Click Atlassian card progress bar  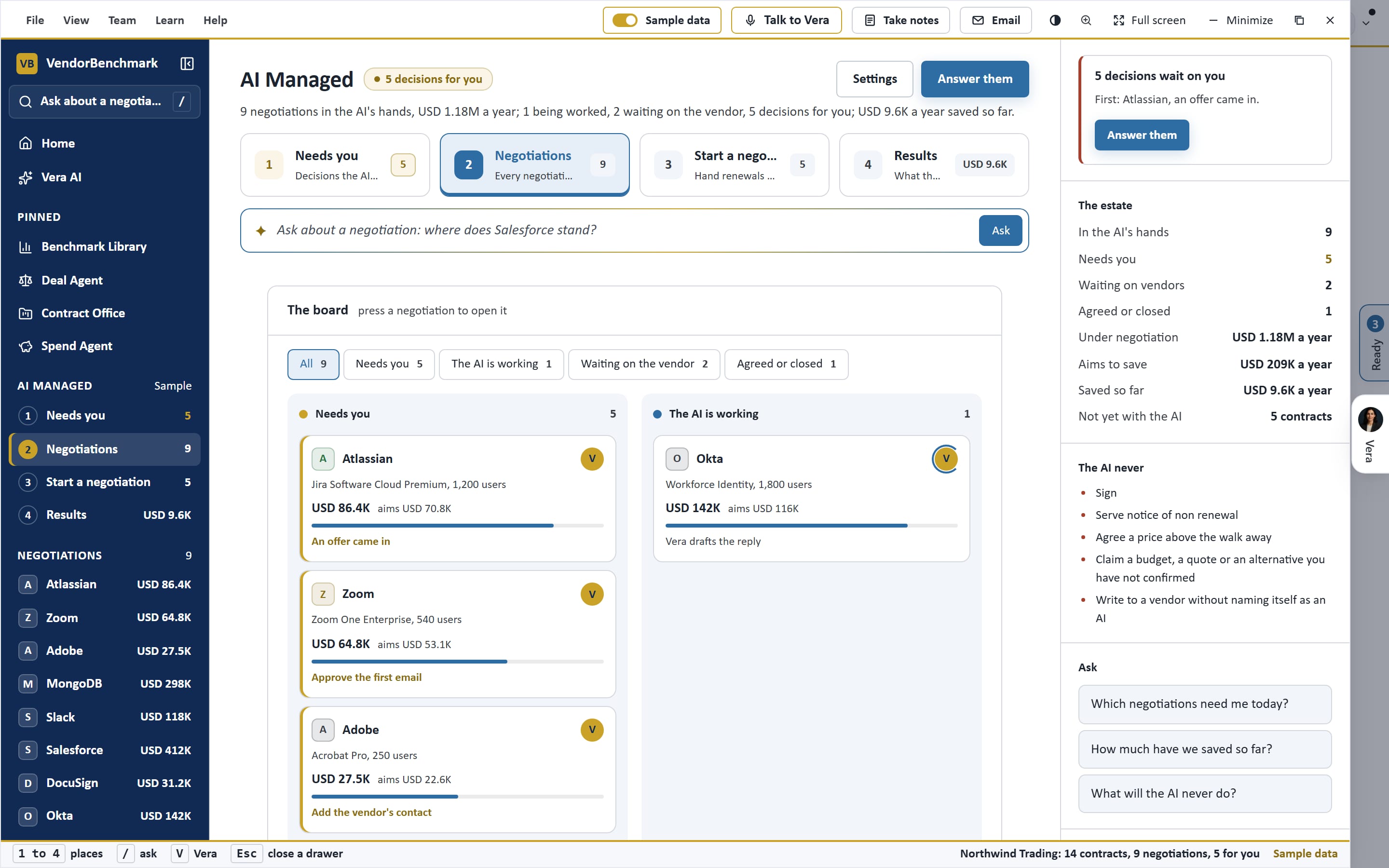[457, 526]
